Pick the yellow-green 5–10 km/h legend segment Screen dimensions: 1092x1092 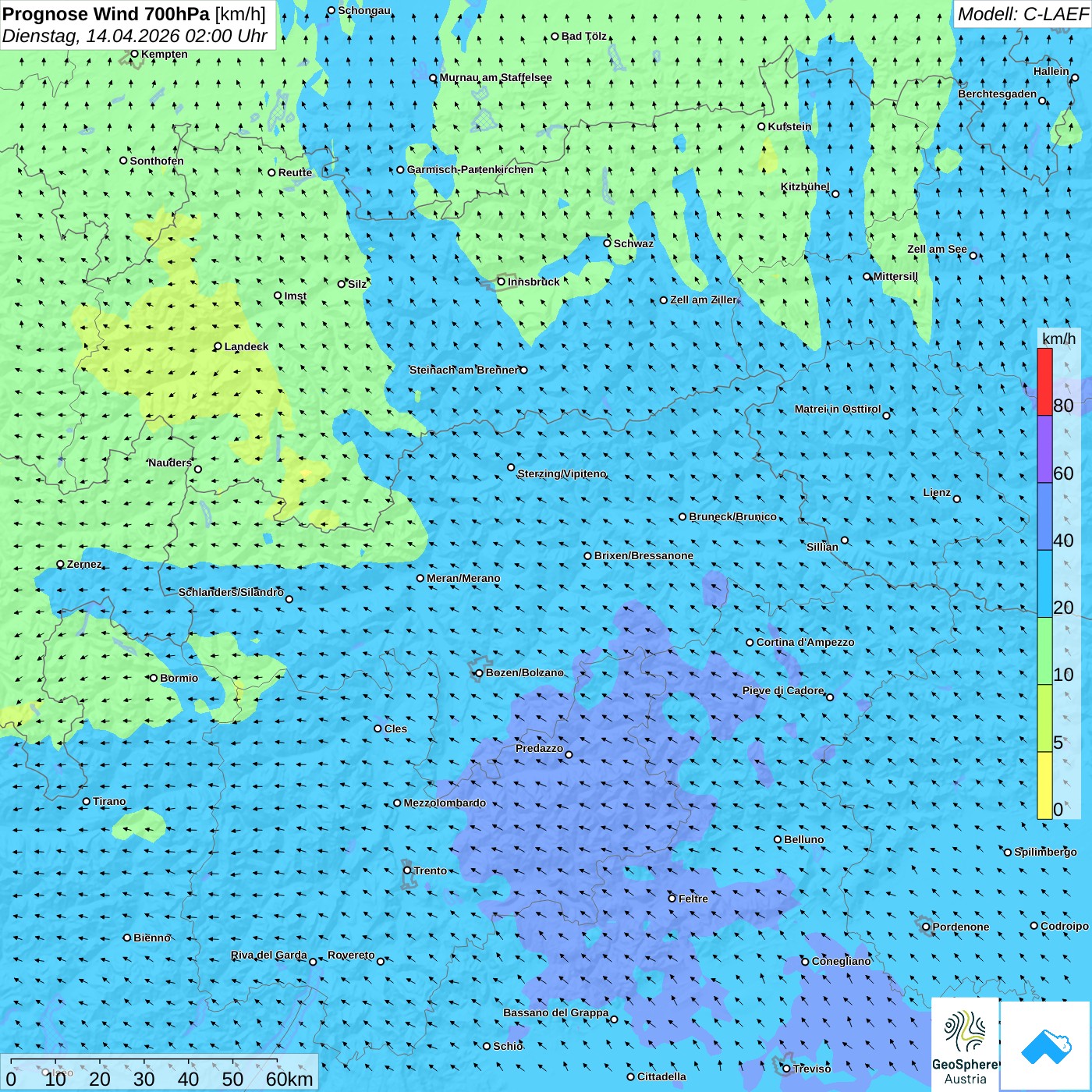click(x=1044, y=718)
